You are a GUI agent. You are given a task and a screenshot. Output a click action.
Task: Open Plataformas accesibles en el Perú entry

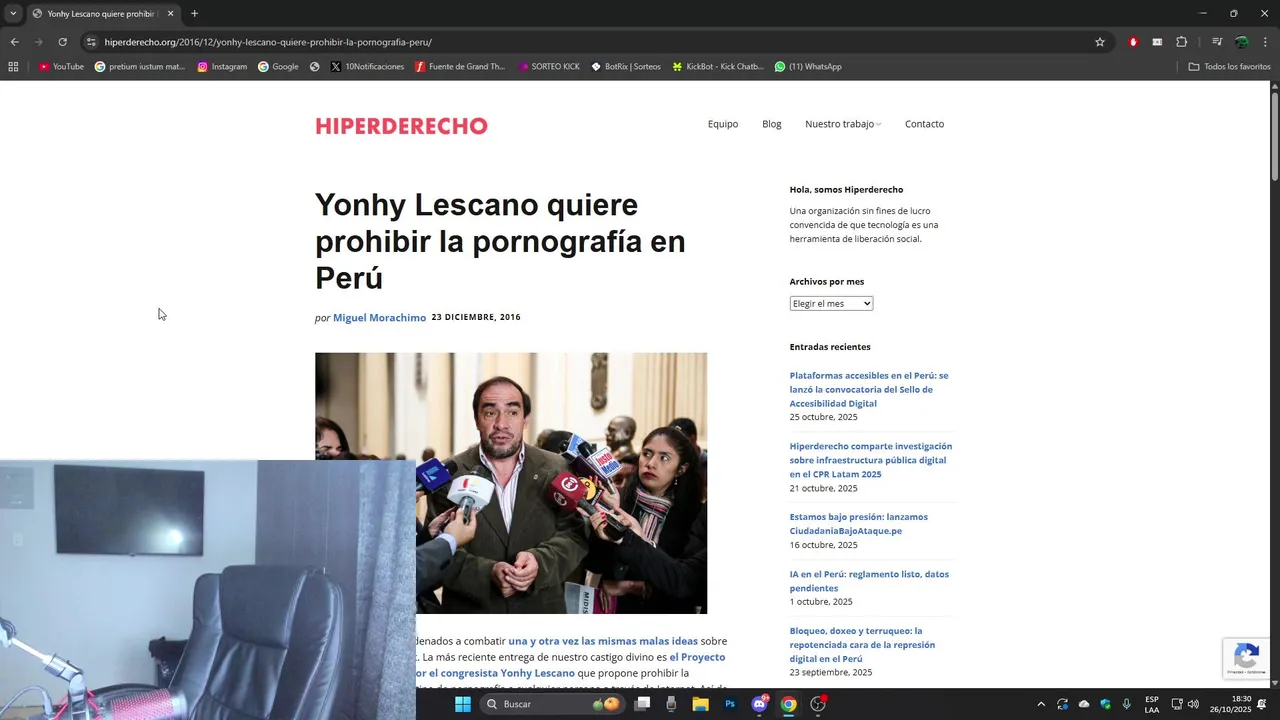click(869, 389)
